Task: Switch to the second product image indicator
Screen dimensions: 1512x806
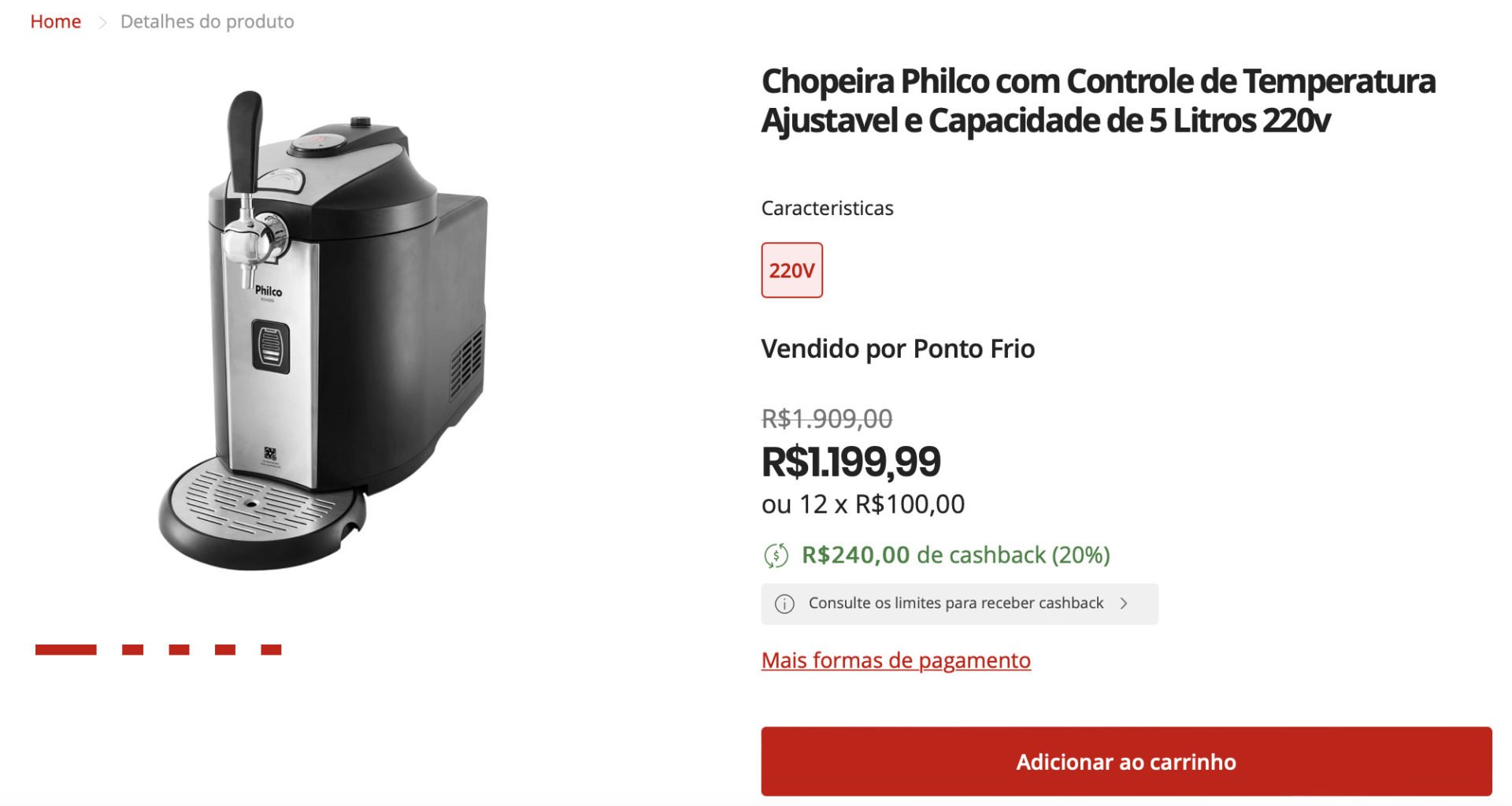Action: [132, 650]
